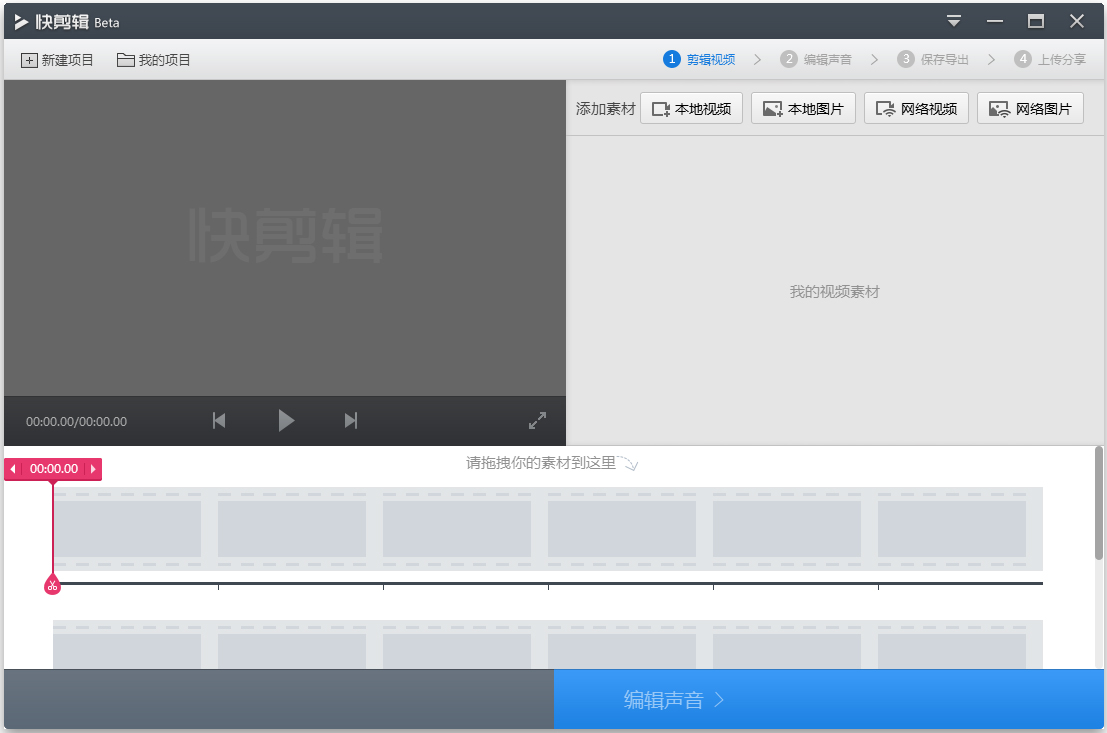Click the 我的视频素材 placeholder text
The height and width of the screenshot is (733, 1107).
[834, 292]
